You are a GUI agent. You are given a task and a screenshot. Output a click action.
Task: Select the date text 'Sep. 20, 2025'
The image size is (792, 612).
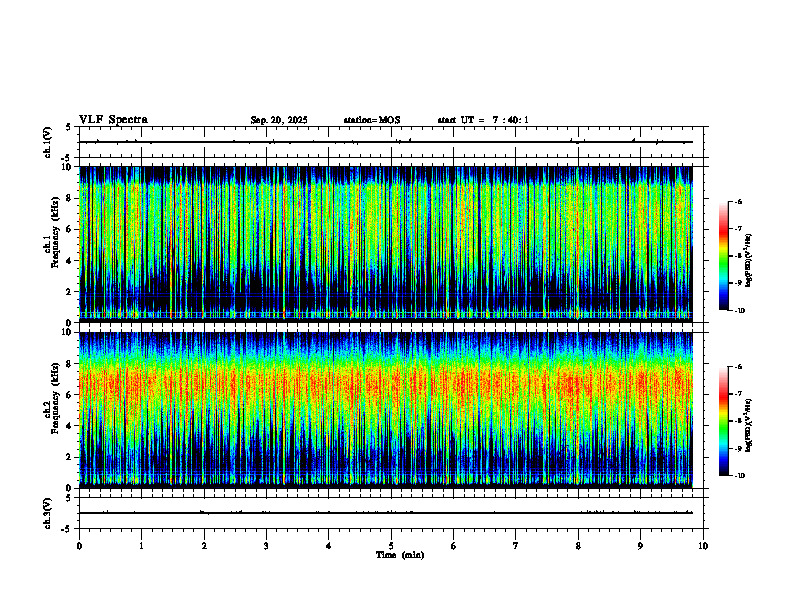[x=279, y=120]
